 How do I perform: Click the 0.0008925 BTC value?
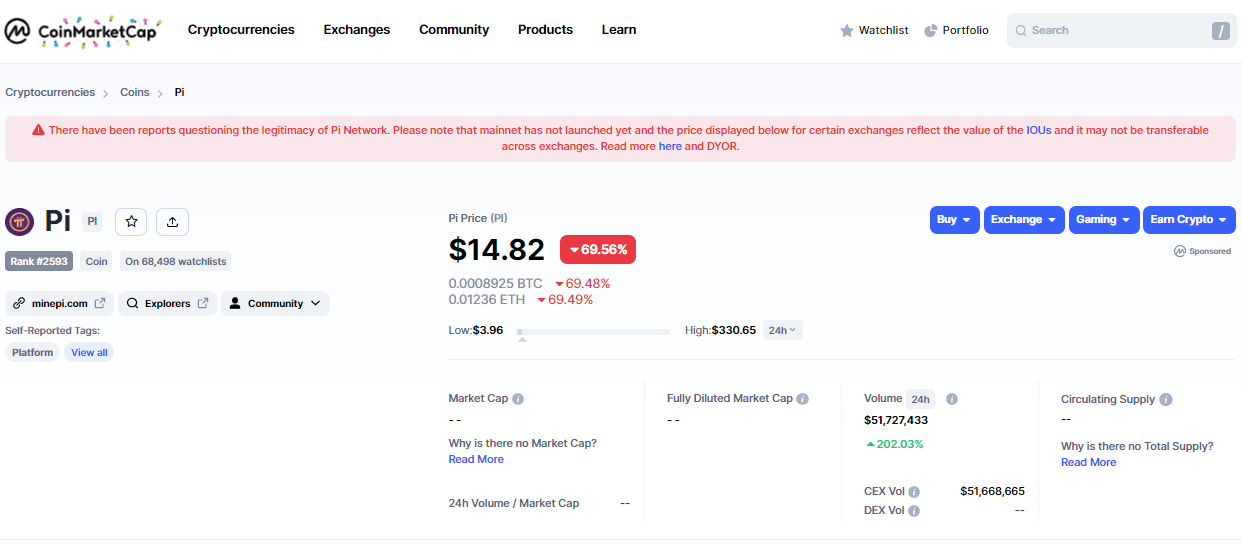(x=495, y=284)
